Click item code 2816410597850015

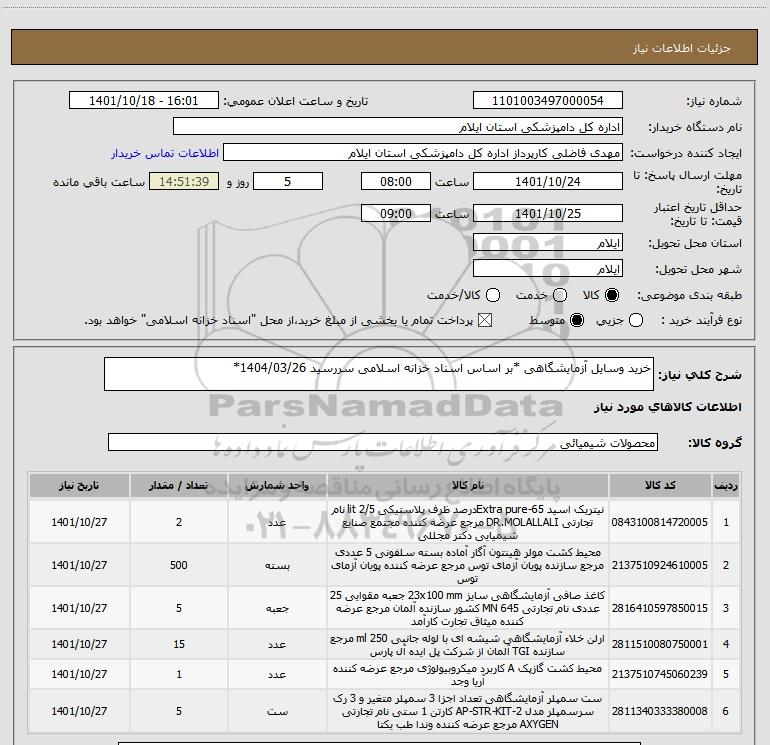click(x=660, y=608)
